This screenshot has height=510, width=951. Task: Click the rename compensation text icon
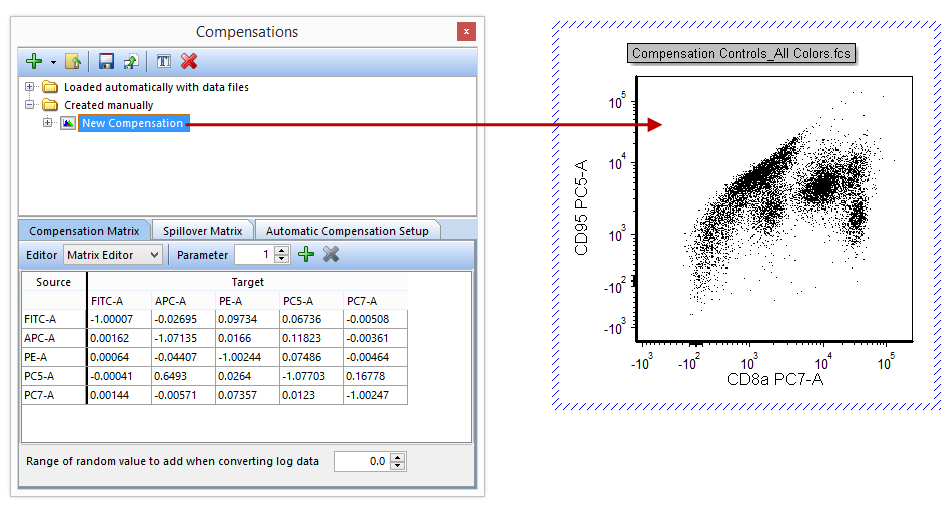[164, 62]
